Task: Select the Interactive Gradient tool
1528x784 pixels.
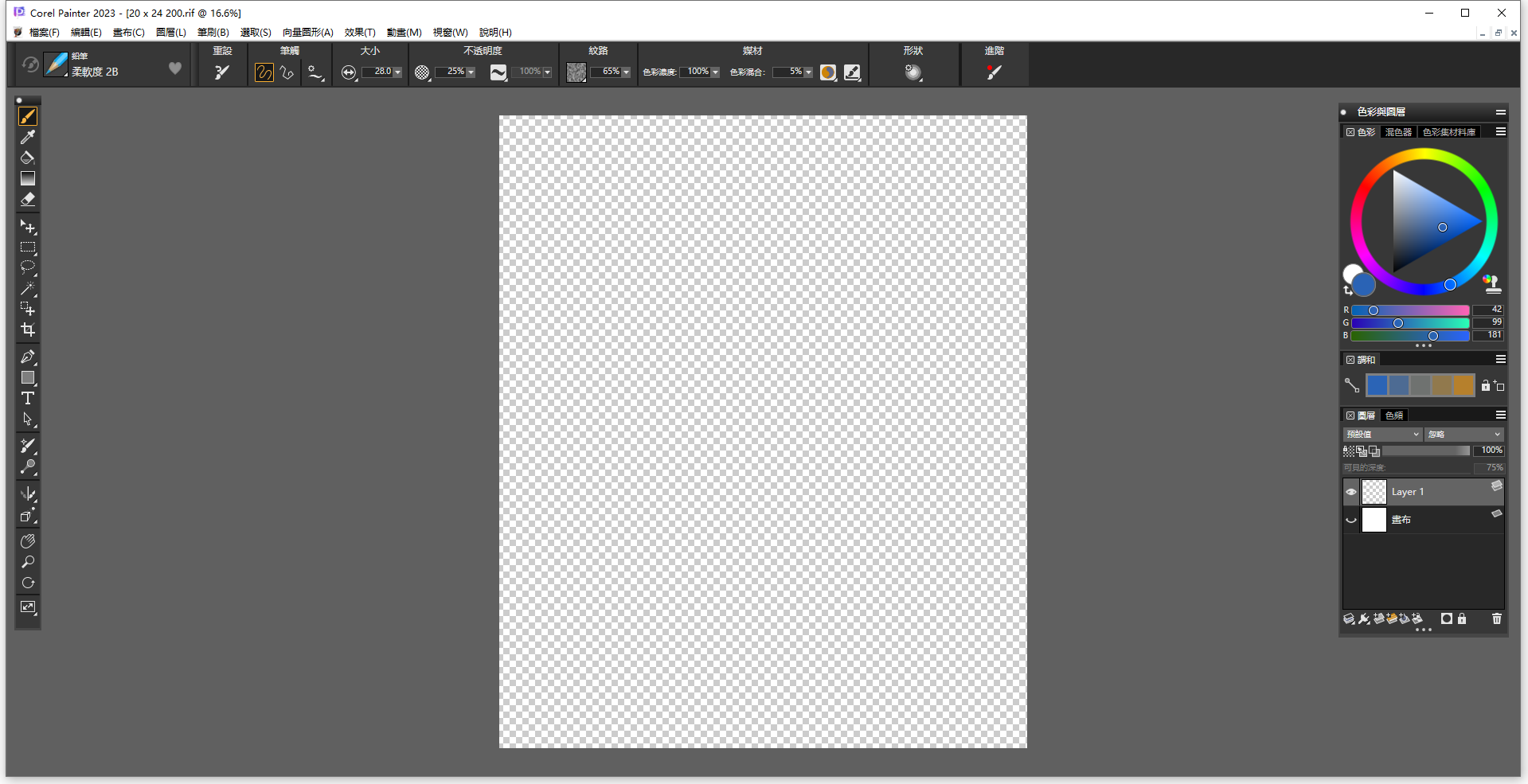Action: (x=28, y=178)
